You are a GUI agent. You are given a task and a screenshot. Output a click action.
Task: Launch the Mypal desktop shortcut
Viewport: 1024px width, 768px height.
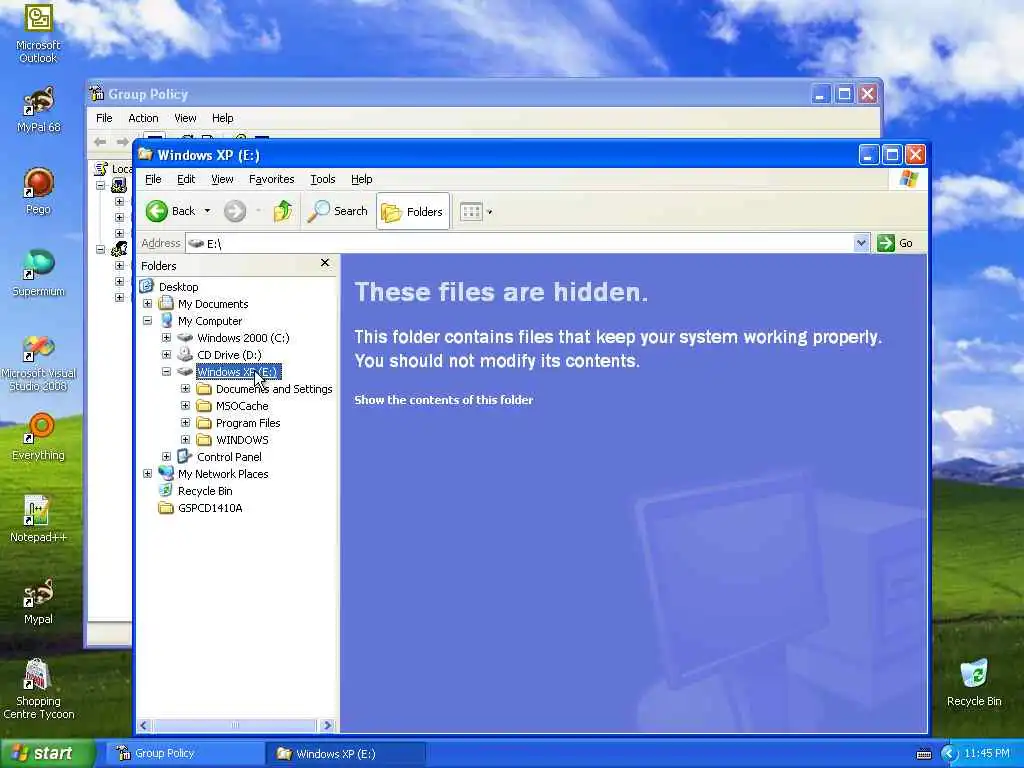pyautogui.click(x=38, y=601)
